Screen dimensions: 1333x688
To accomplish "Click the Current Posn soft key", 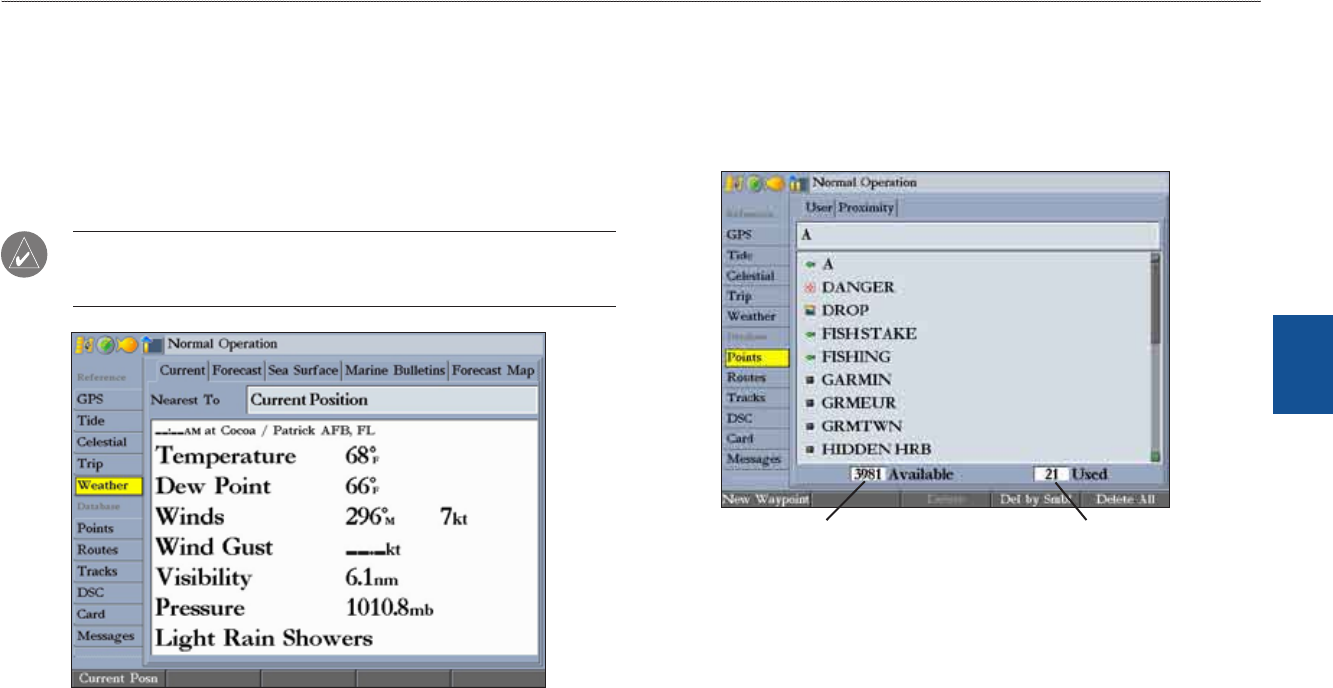I will [x=118, y=680].
